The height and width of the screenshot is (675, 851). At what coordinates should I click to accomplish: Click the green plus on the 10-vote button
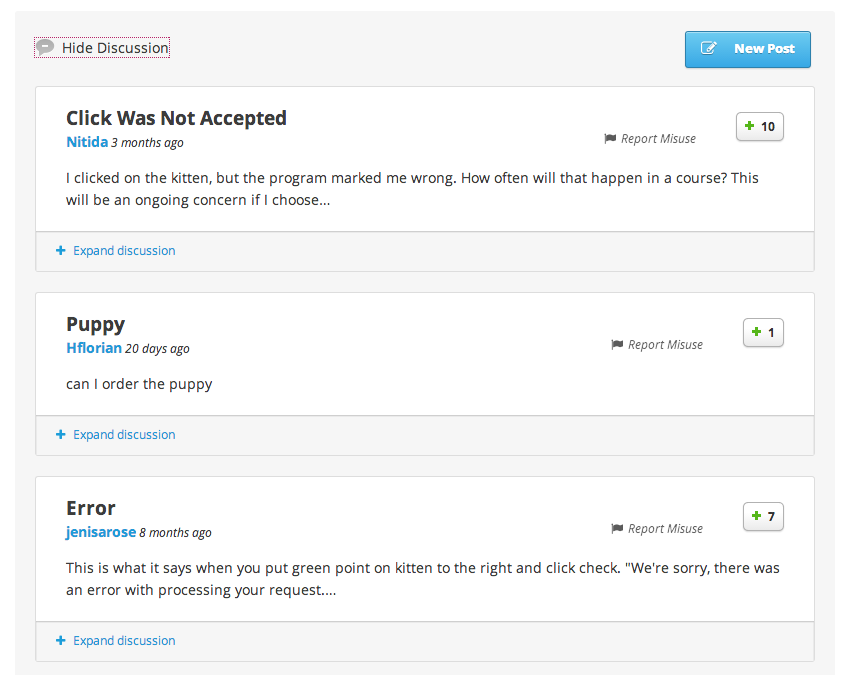point(749,127)
